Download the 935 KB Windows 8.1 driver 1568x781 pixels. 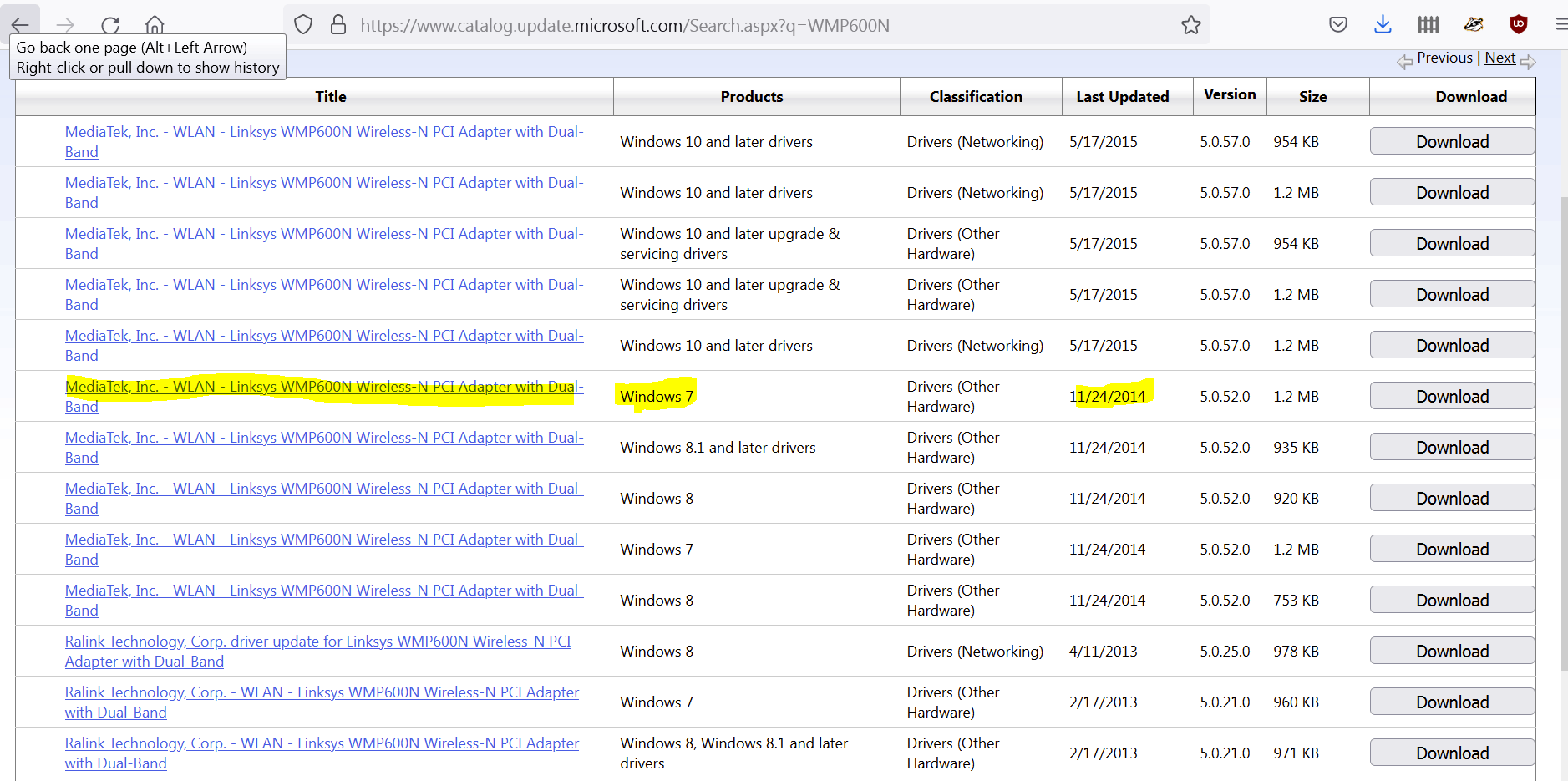click(1452, 447)
